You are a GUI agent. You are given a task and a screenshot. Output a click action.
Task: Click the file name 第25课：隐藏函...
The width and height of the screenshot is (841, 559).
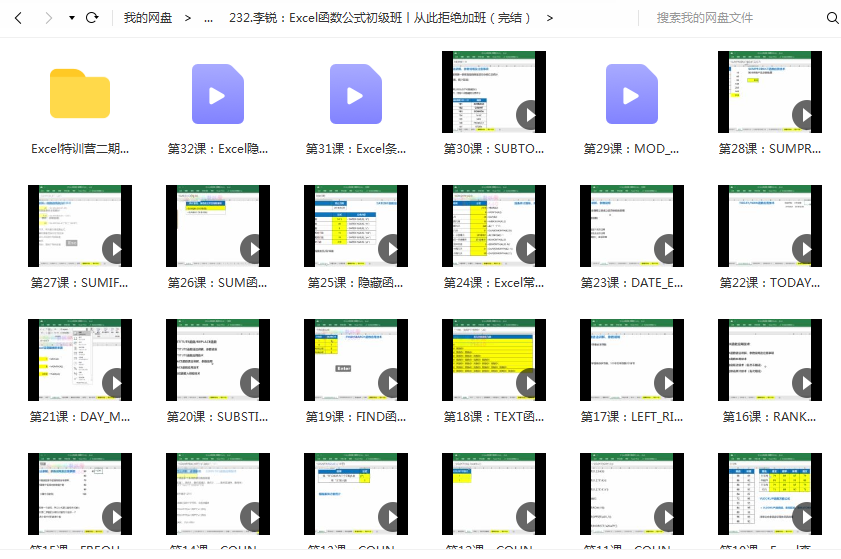pyautogui.click(x=356, y=283)
